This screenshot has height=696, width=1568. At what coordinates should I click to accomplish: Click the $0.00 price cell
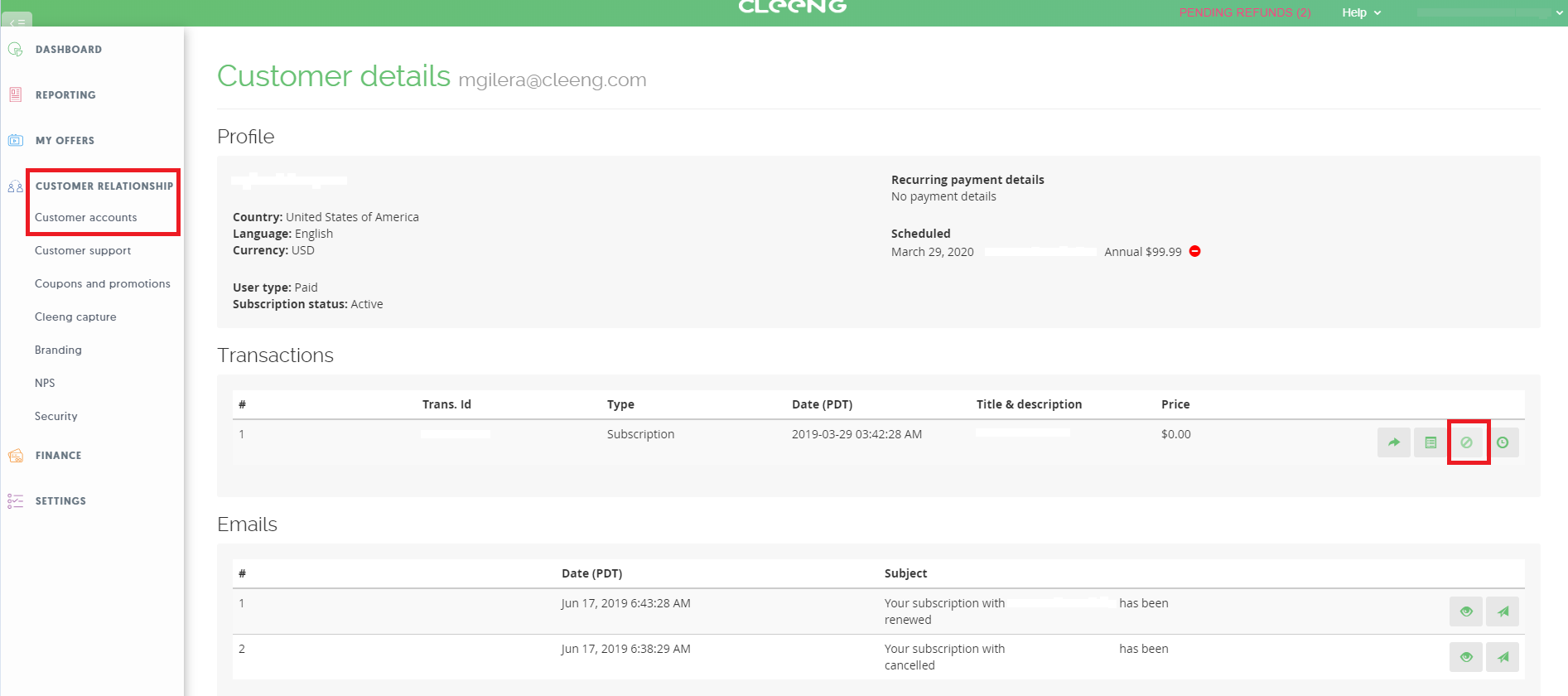[1176, 434]
